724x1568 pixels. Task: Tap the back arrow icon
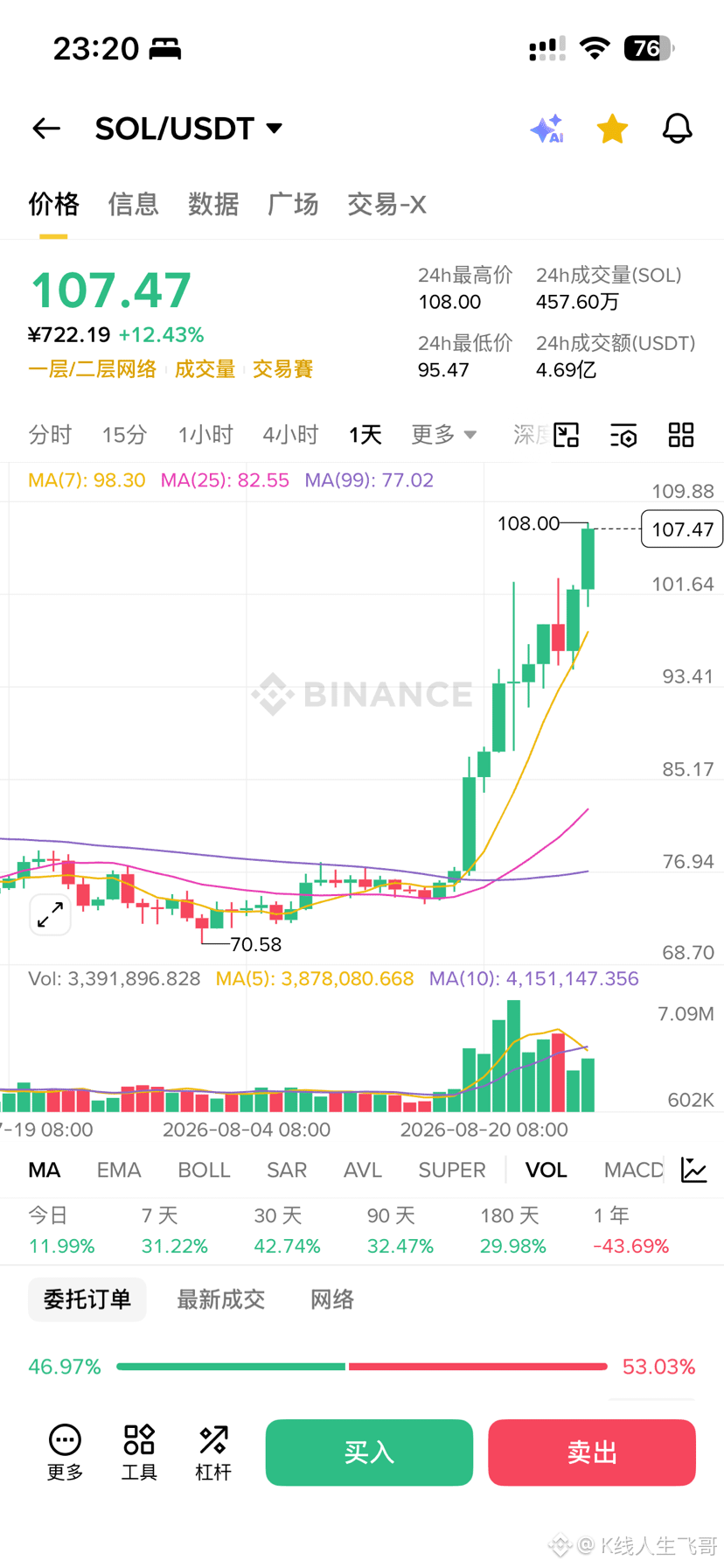click(x=46, y=129)
